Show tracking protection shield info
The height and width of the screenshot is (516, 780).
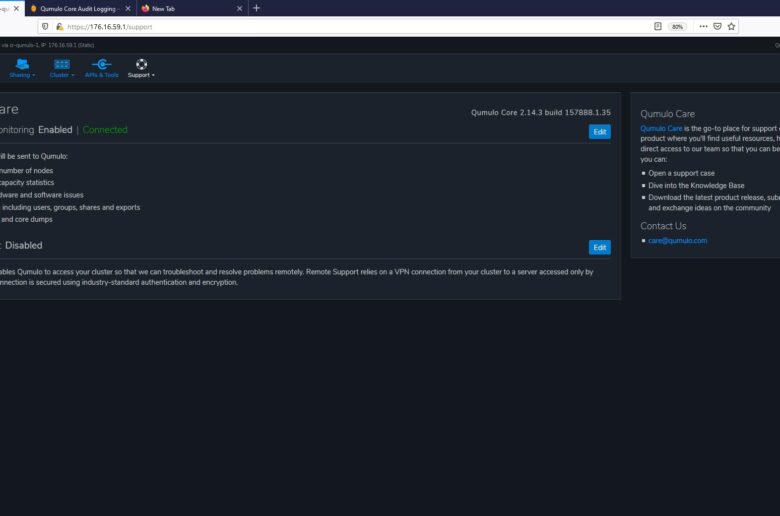pyautogui.click(x=45, y=27)
